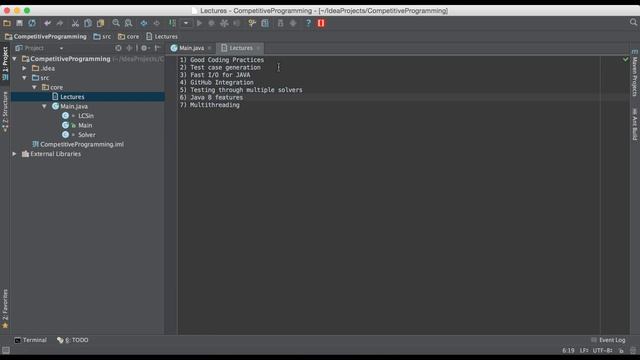This screenshot has height=360, width=640.
Task: Expand the .idea folder
Action: 24,68
